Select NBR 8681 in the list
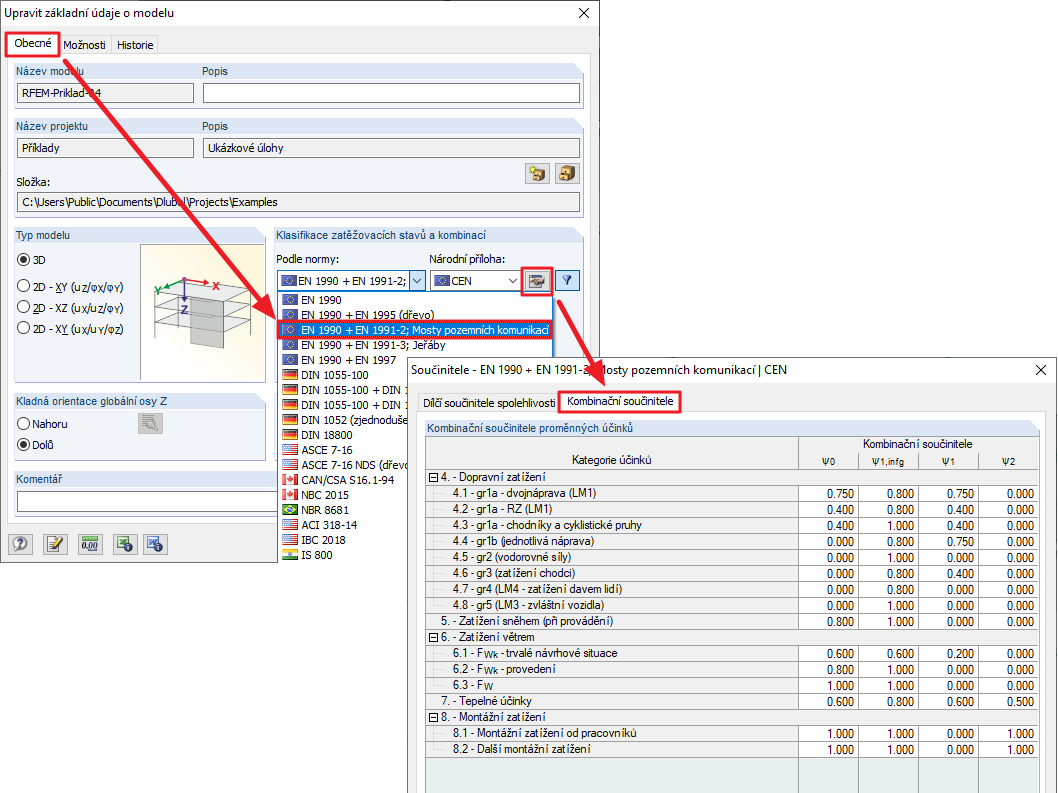 click(344, 510)
